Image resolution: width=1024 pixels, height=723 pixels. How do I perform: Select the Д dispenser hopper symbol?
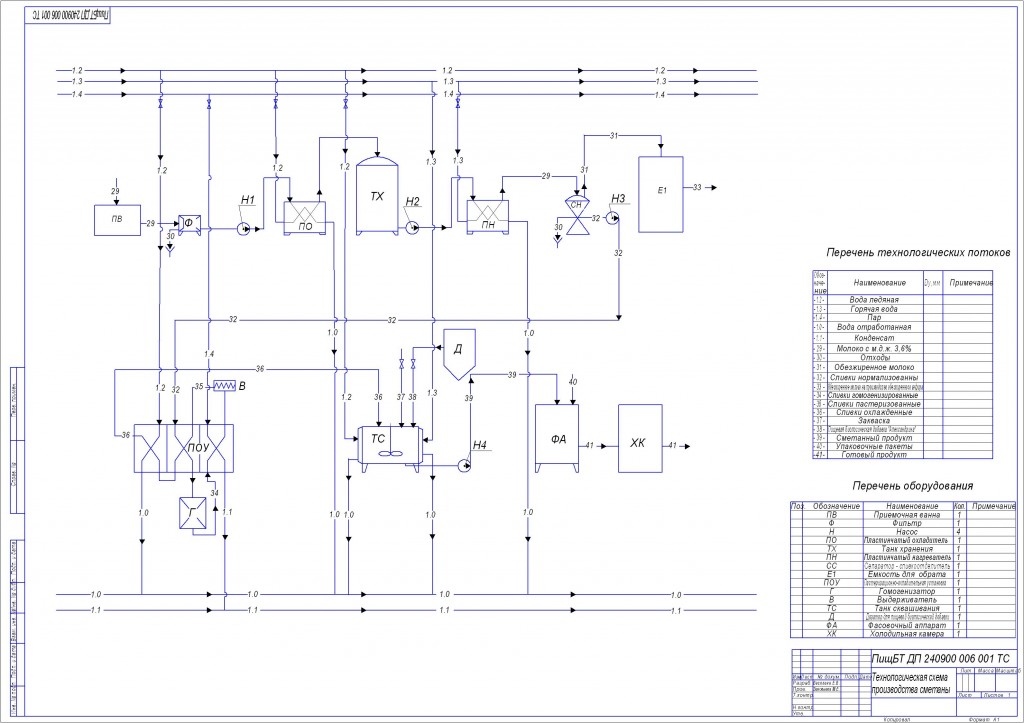(x=459, y=353)
